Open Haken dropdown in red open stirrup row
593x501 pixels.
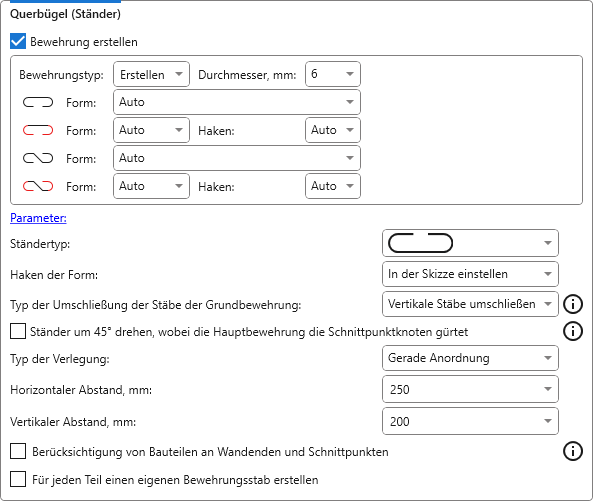click(x=333, y=130)
